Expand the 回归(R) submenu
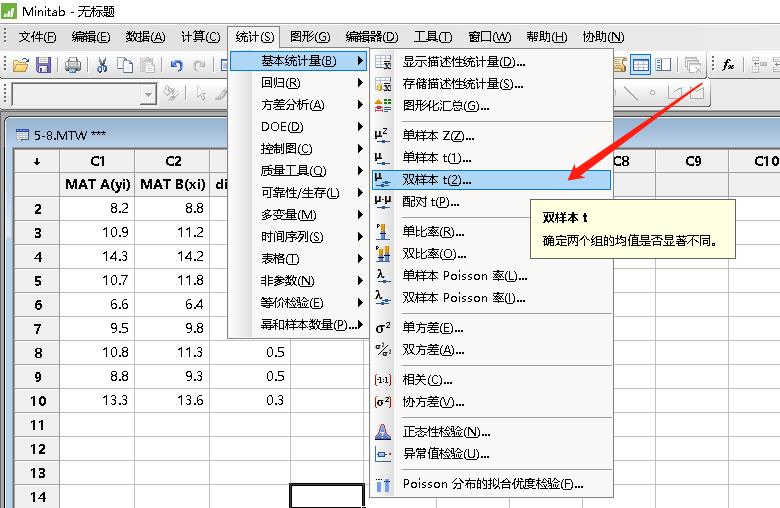The width and height of the screenshot is (780, 508). pyautogui.click(x=298, y=83)
